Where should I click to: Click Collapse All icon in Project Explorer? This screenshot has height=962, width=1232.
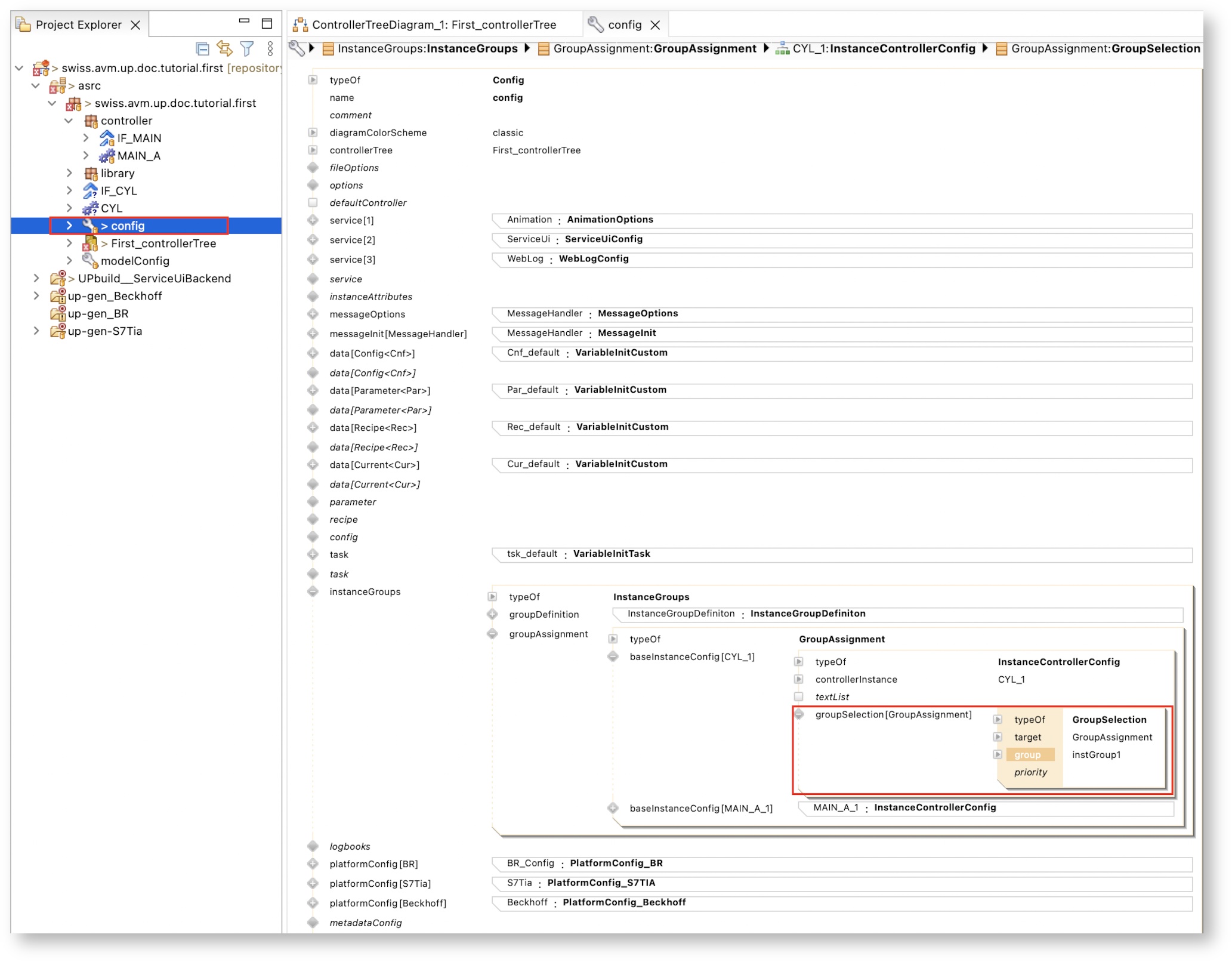point(202,48)
